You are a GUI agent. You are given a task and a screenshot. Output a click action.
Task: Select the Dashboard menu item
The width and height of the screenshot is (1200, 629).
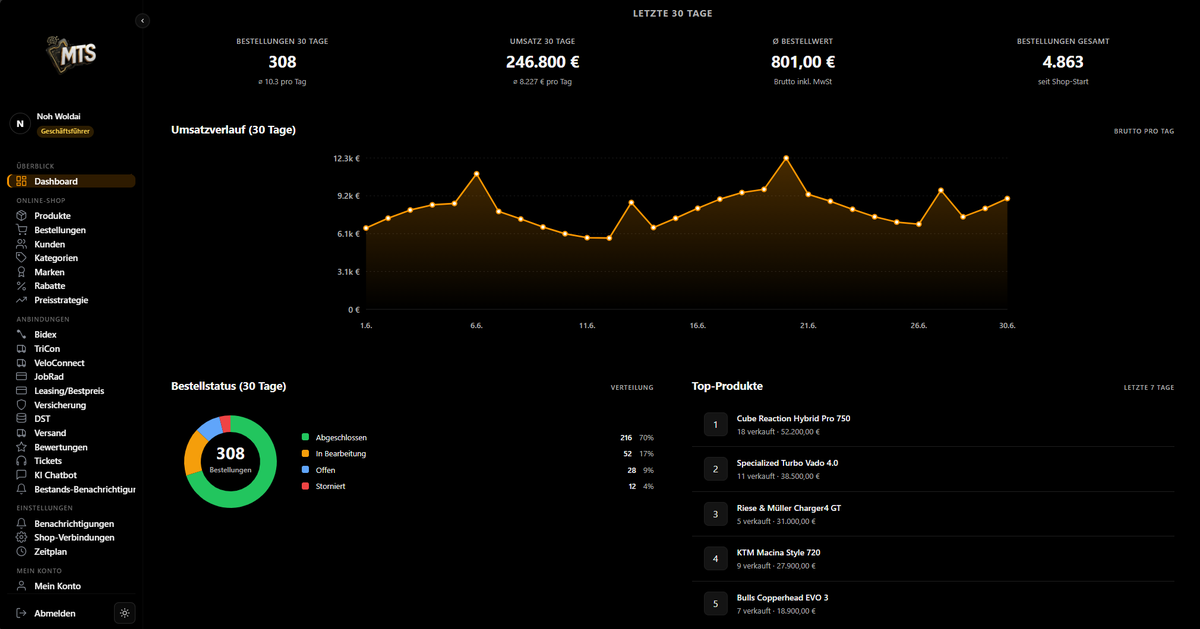click(71, 181)
